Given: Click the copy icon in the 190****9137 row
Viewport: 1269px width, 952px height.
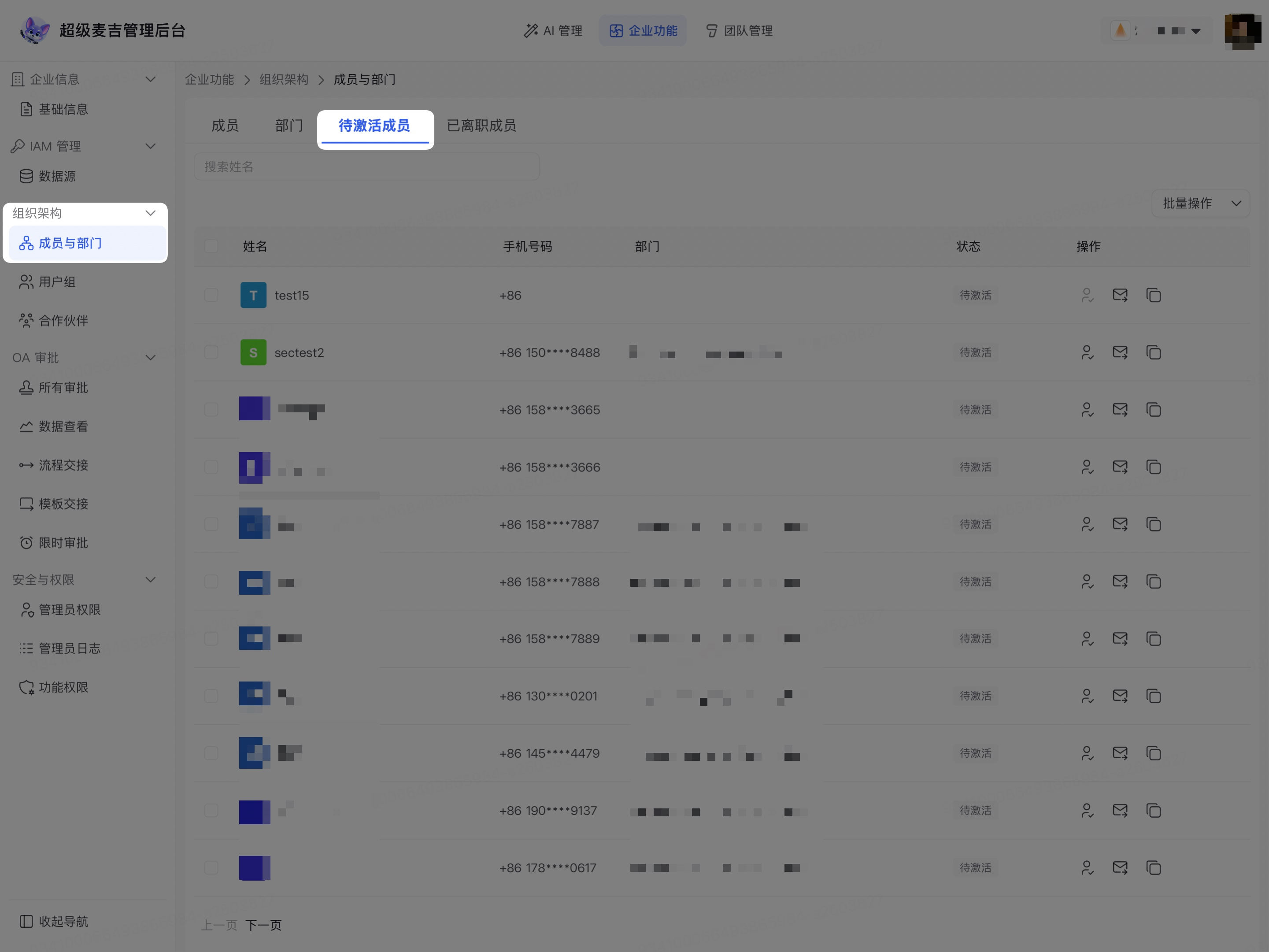Looking at the screenshot, I should [x=1153, y=810].
